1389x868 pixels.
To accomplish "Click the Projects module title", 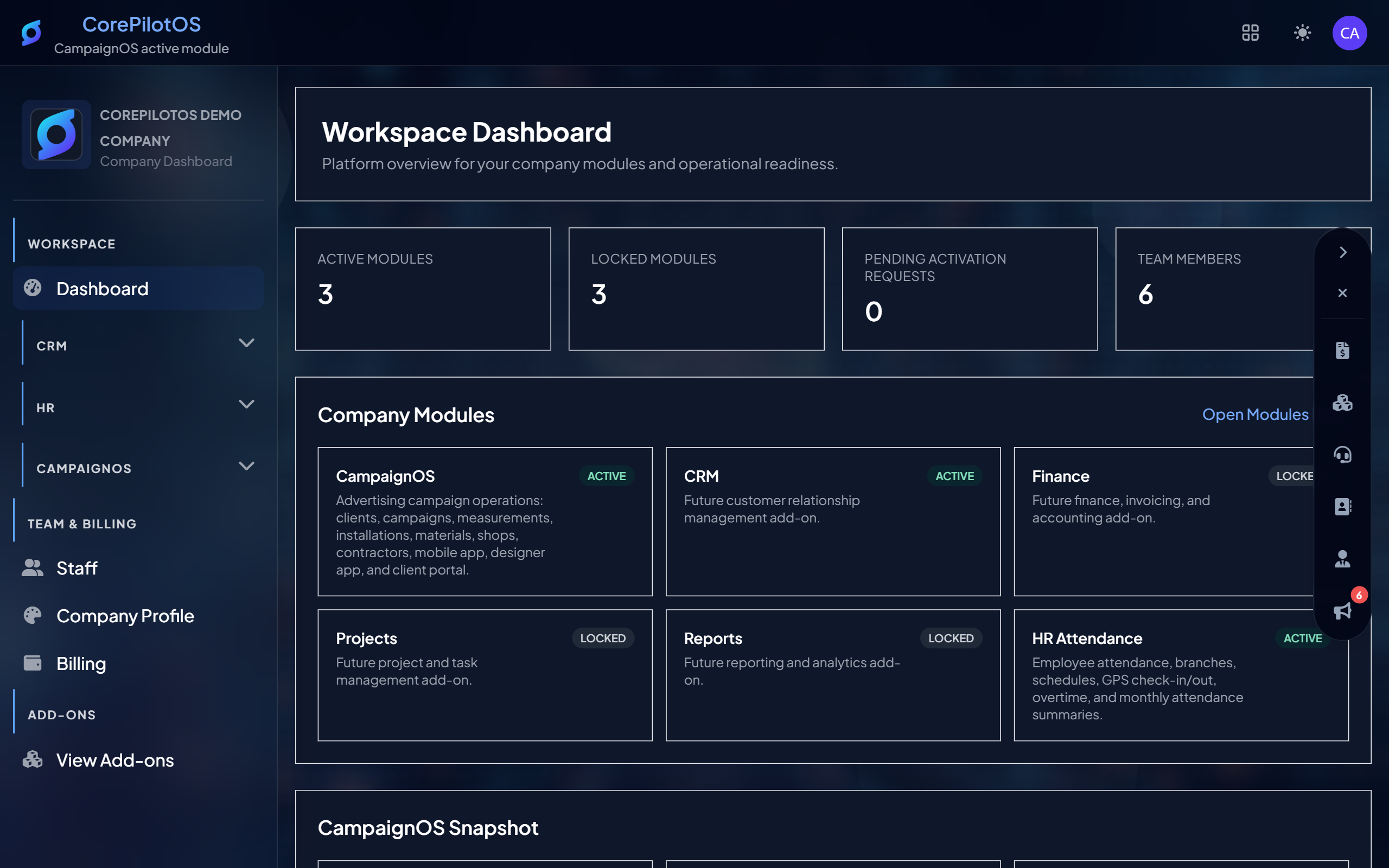I will tap(366, 639).
